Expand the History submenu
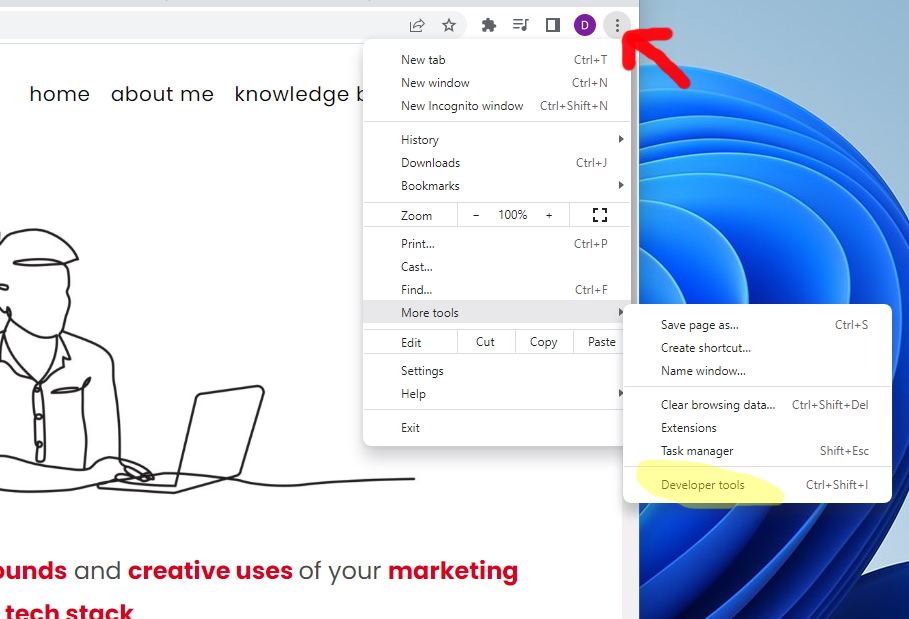 coord(497,140)
